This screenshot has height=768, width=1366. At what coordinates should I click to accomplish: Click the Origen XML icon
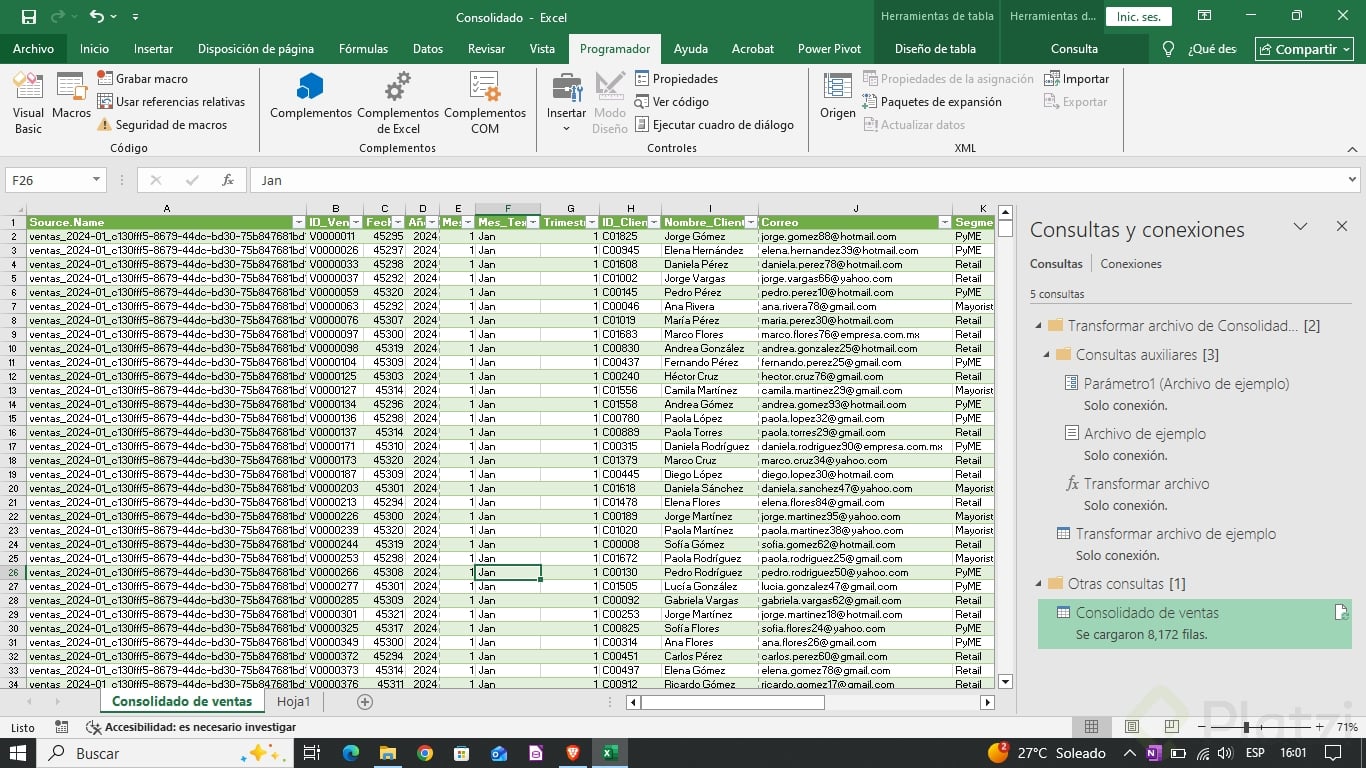[x=837, y=97]
